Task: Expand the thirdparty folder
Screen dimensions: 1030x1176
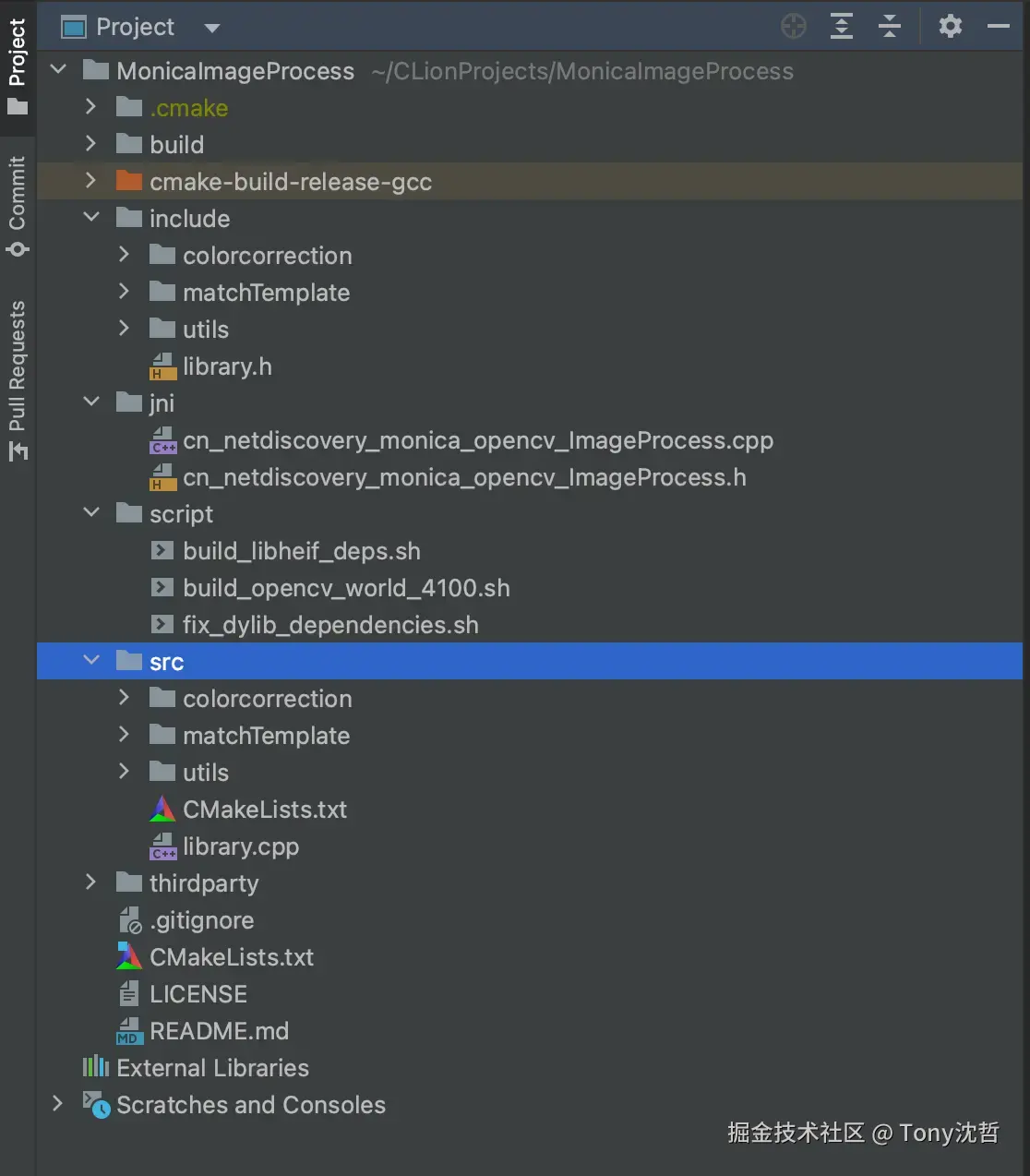Action: coord(90,882)
